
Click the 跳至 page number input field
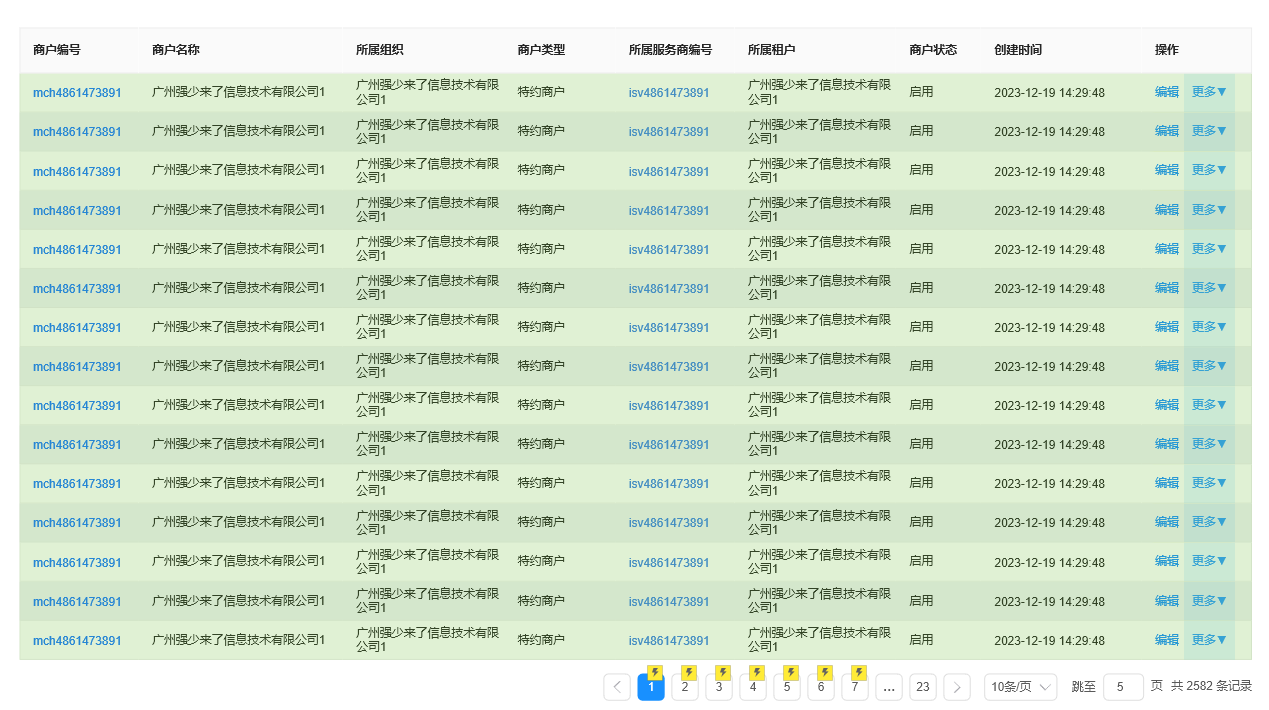[x=1123, y=687]
